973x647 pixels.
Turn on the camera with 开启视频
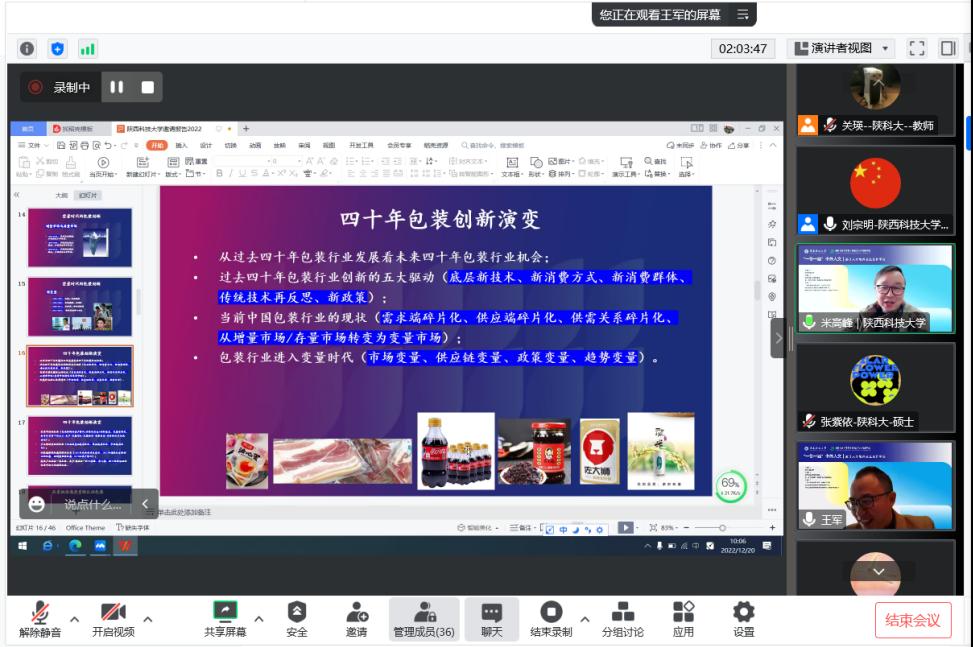coord(112,619)
